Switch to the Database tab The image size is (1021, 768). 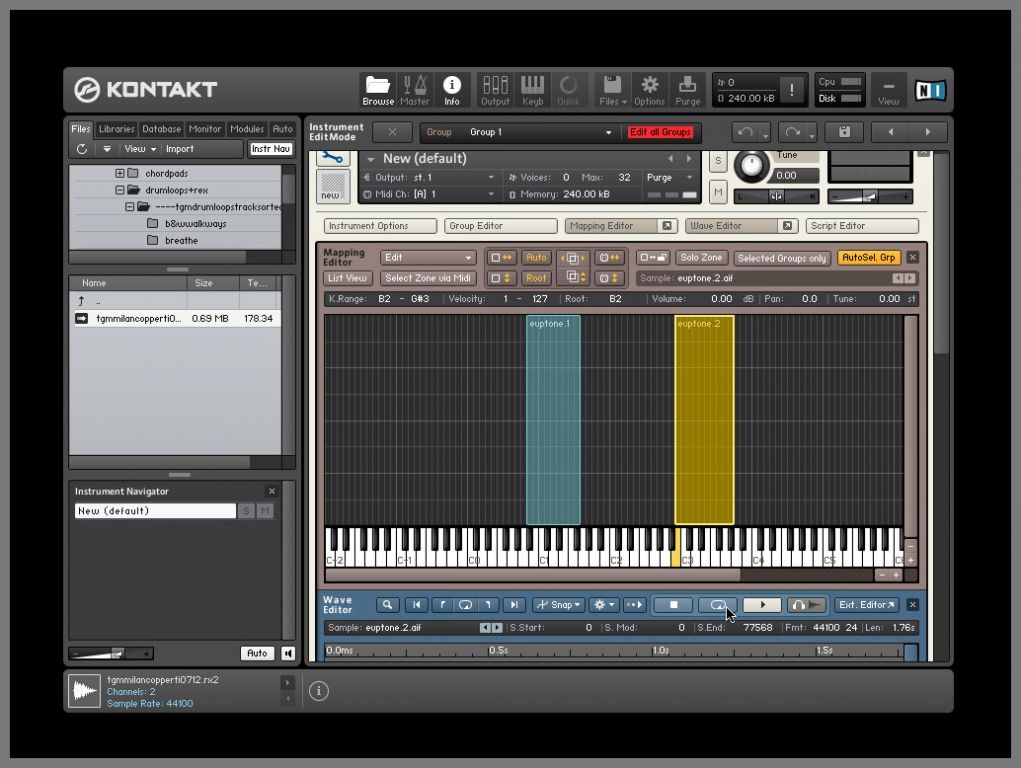[x=161, y=129]
